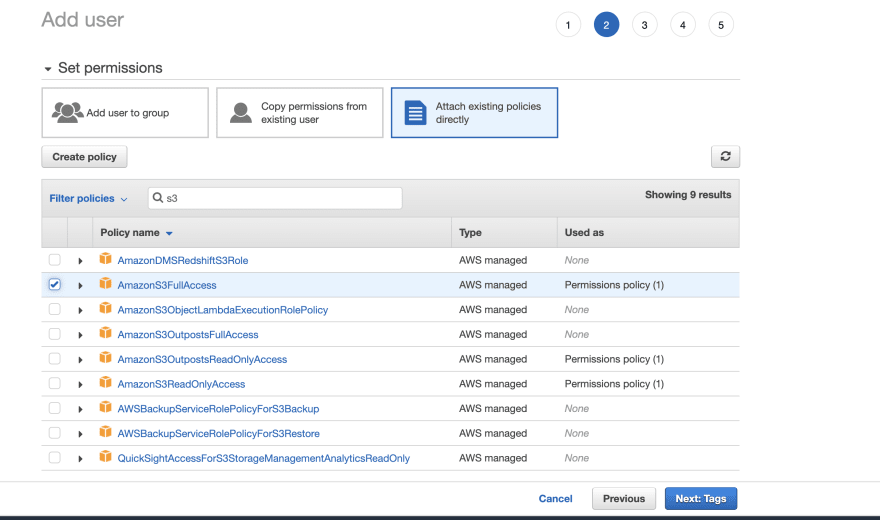Viewport: 880px width, 520px height.
Task: Check the AmazonS3ReadOnlyAccess checkbox
Action: coord(54,383)
